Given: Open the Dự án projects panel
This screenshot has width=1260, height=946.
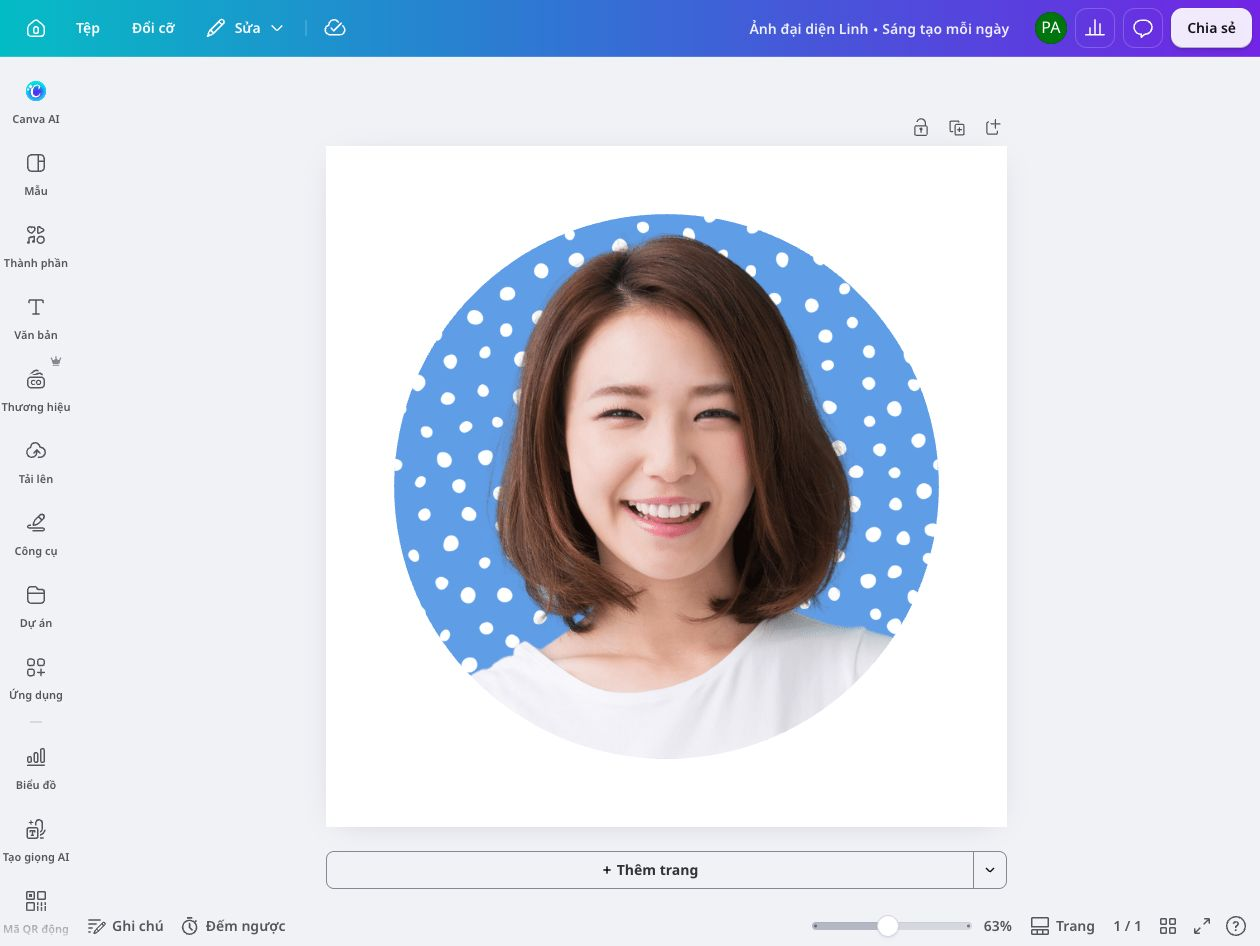Looking at the screenshot, I should (36, 606).
